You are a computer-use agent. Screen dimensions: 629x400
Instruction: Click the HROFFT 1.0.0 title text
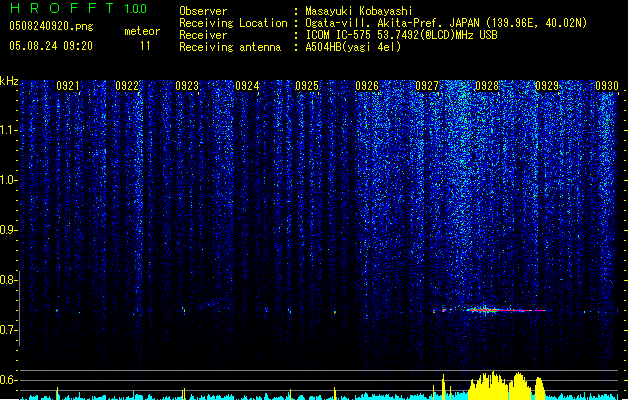click(79, 8)
